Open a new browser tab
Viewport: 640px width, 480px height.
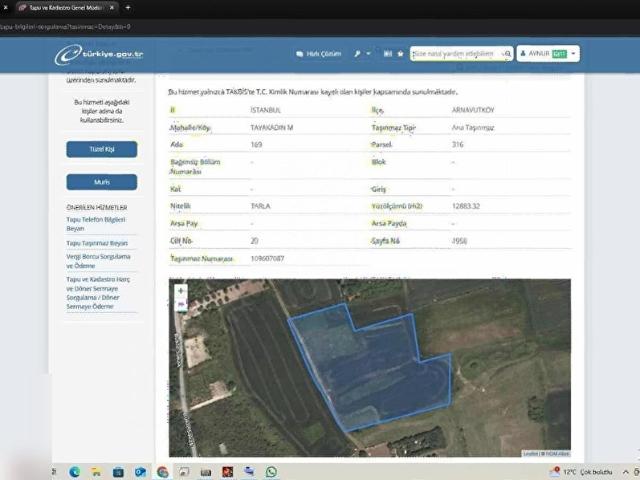coord(127,6)
